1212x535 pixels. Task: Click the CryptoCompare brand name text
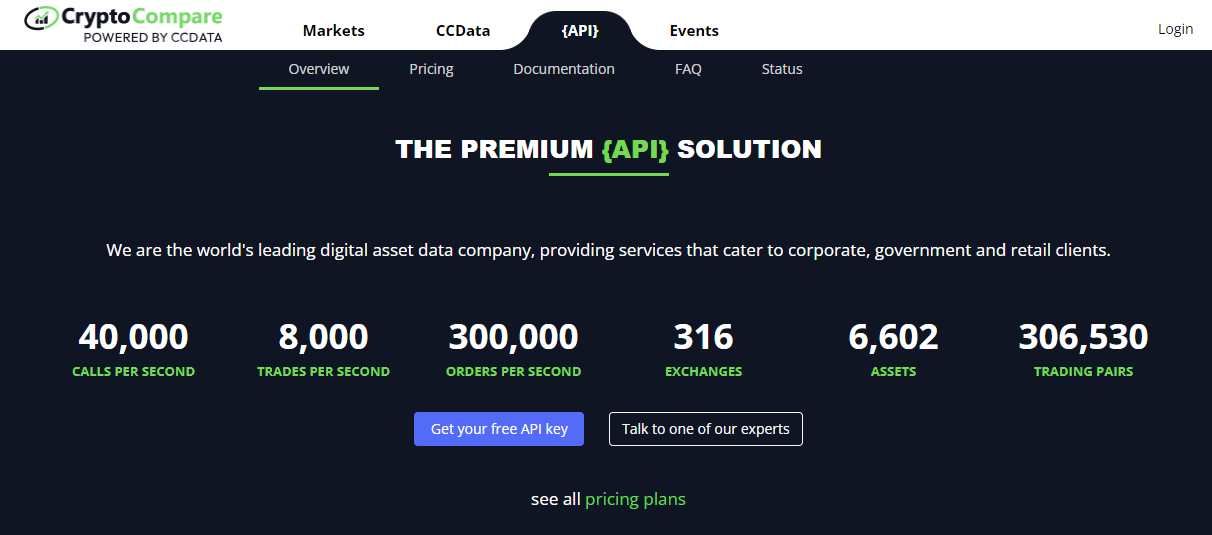[142, 17]
